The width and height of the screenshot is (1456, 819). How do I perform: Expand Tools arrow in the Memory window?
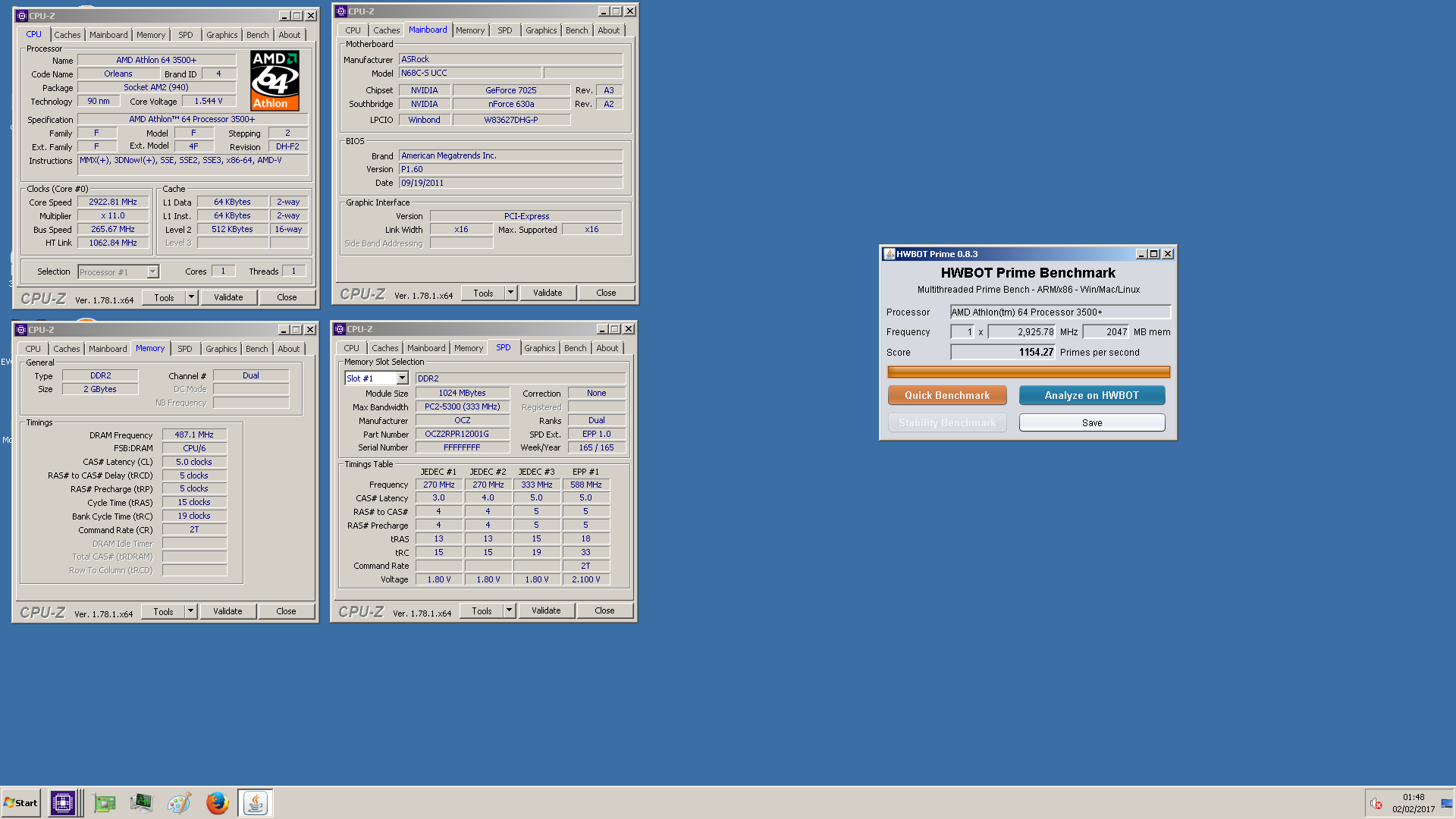click(x=191, y=611)
